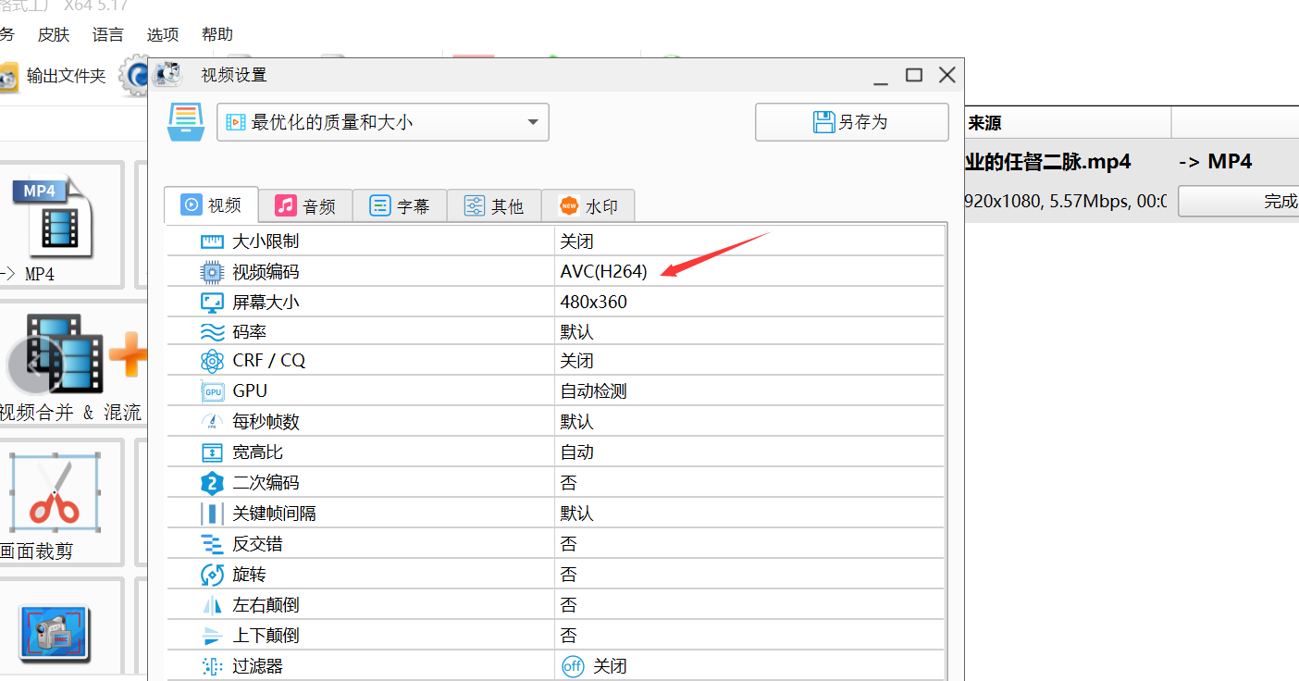Toggle 二次编码 value 否

[568, 483]
